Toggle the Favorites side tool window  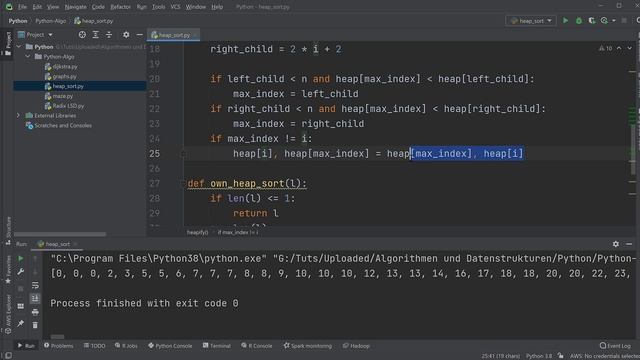(x=8, y=270)
